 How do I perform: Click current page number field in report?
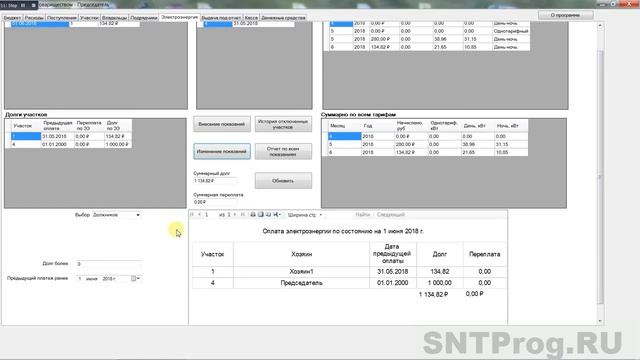(210, 214)
